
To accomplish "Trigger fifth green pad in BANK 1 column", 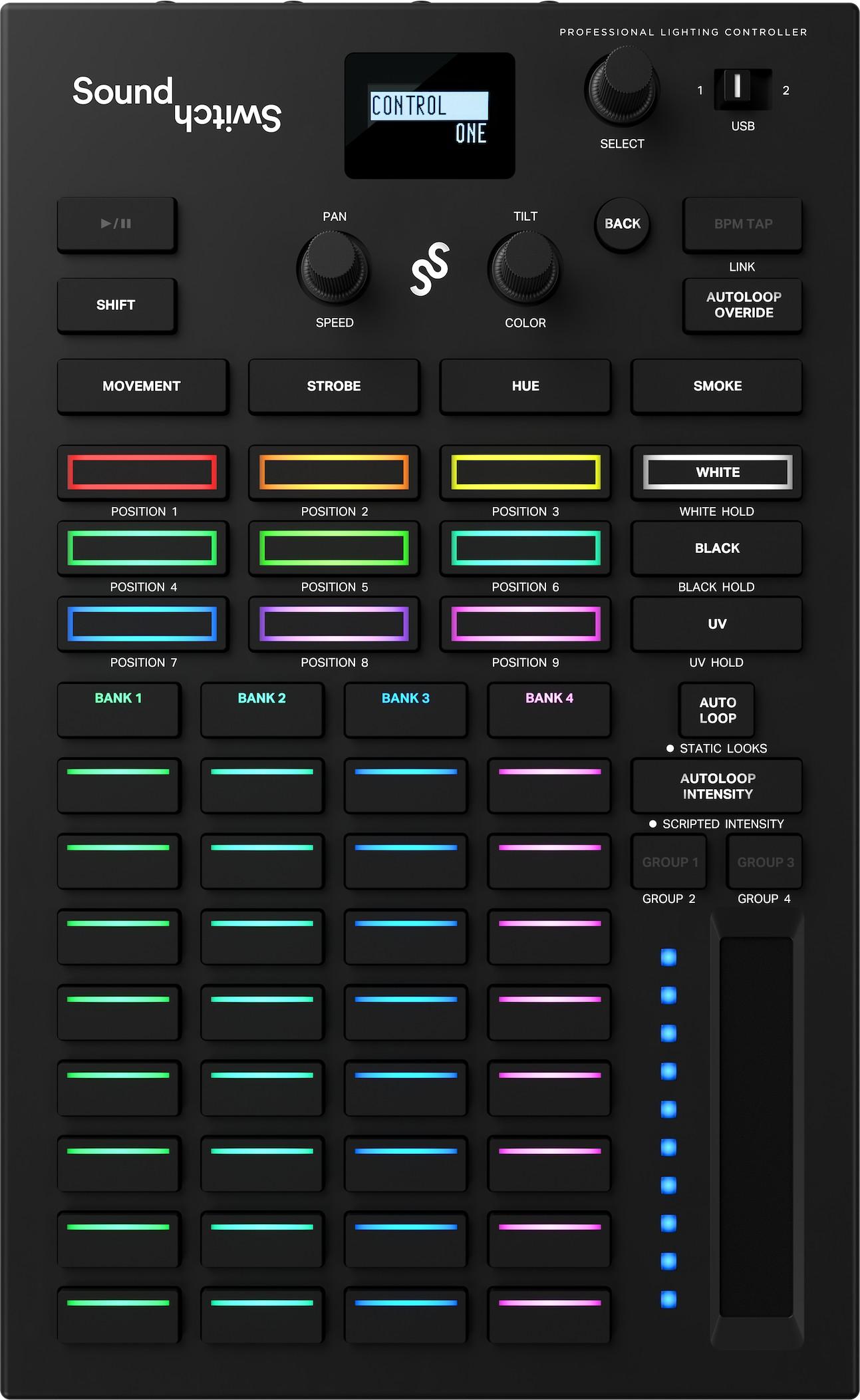I will (118, 1089).
